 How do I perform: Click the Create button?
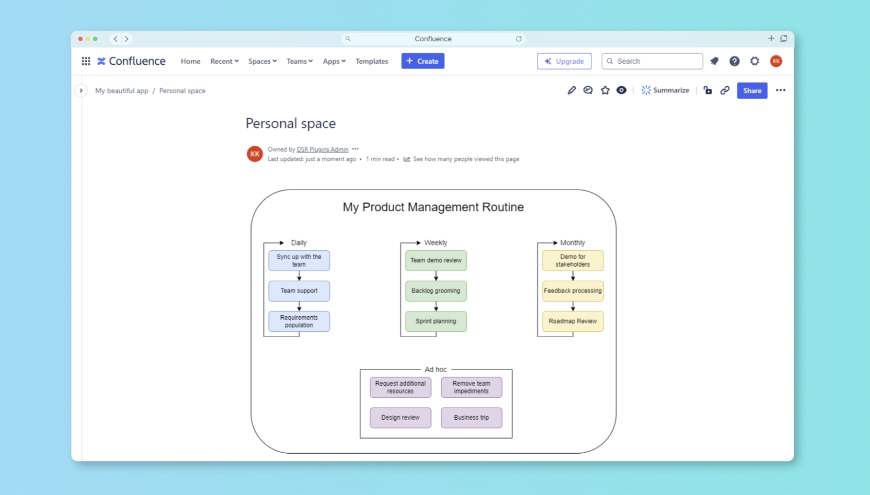423,61
